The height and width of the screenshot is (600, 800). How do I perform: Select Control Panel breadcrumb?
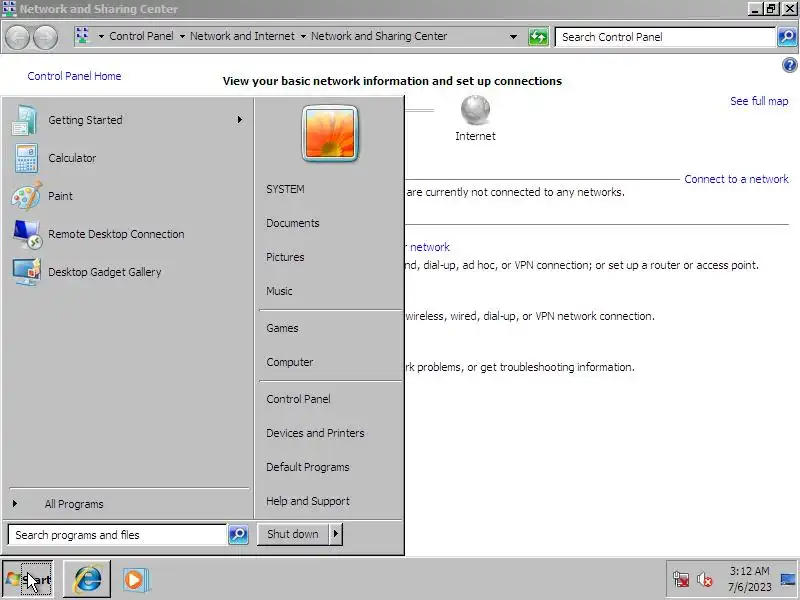click(141, 36)
